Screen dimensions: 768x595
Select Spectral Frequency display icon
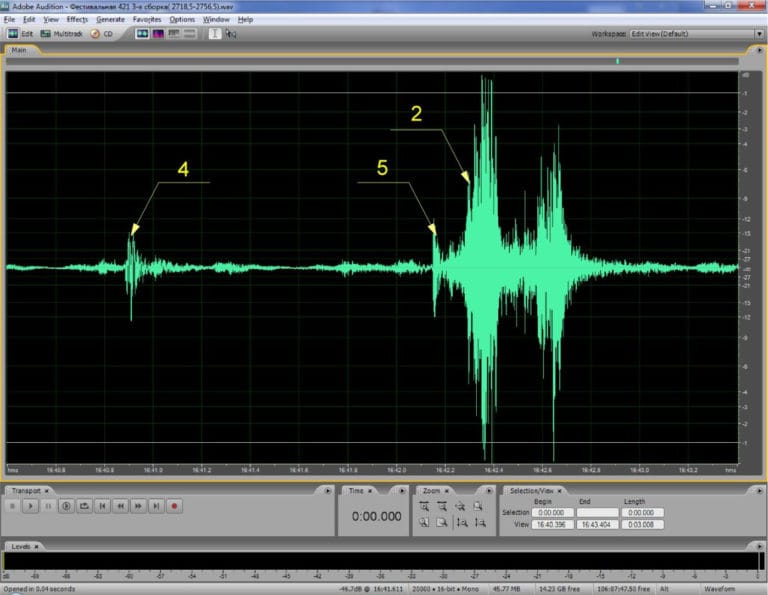click(x=158, y=33)
